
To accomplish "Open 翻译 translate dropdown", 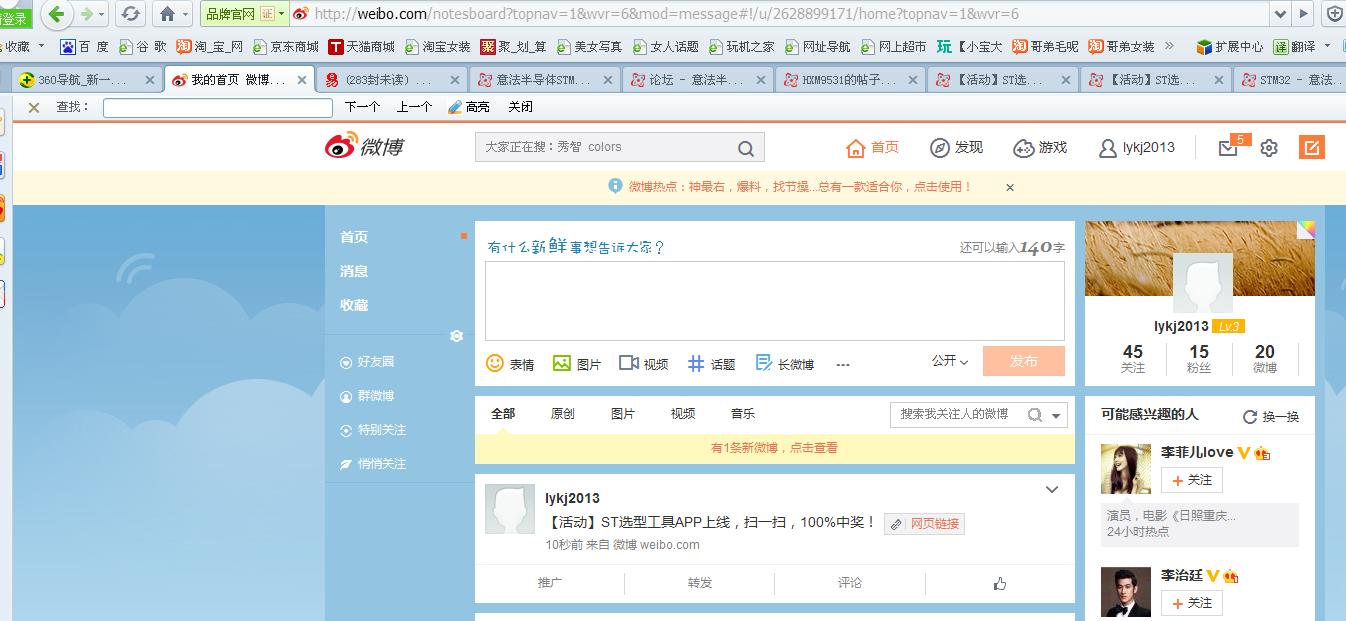I will [1327, 46].
